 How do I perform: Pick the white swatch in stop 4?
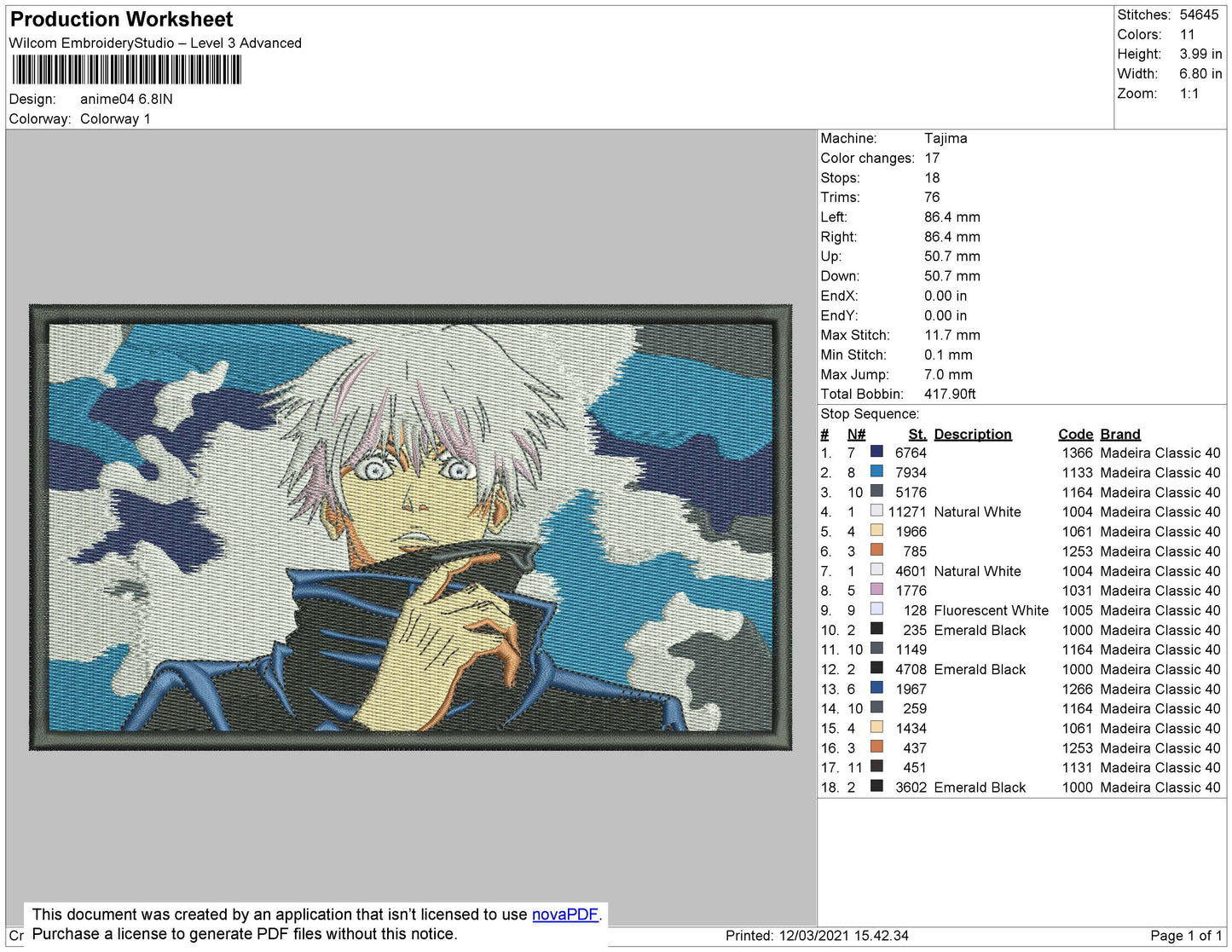(x=876, y=511)
